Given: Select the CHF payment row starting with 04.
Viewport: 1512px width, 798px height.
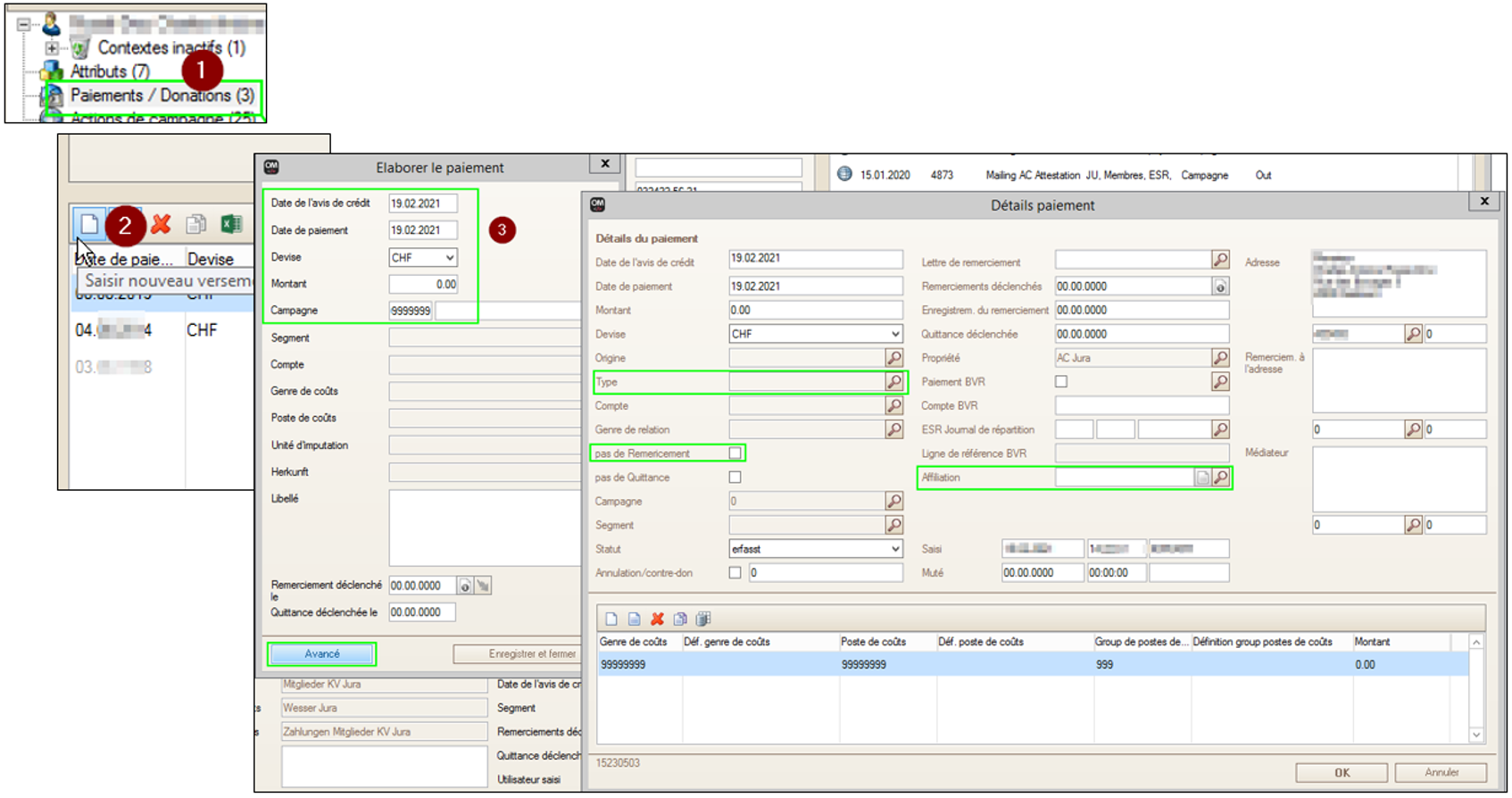Looking at the screenshot, I should (x=162, y=330).
